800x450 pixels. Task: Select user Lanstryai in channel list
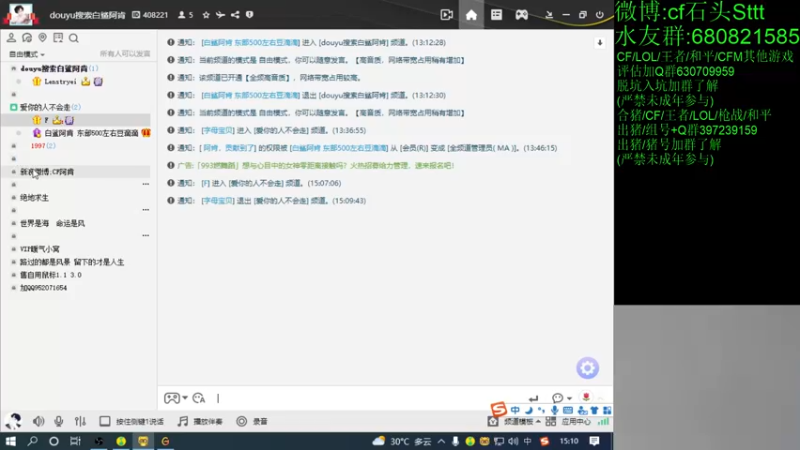(x=60, y=82)
